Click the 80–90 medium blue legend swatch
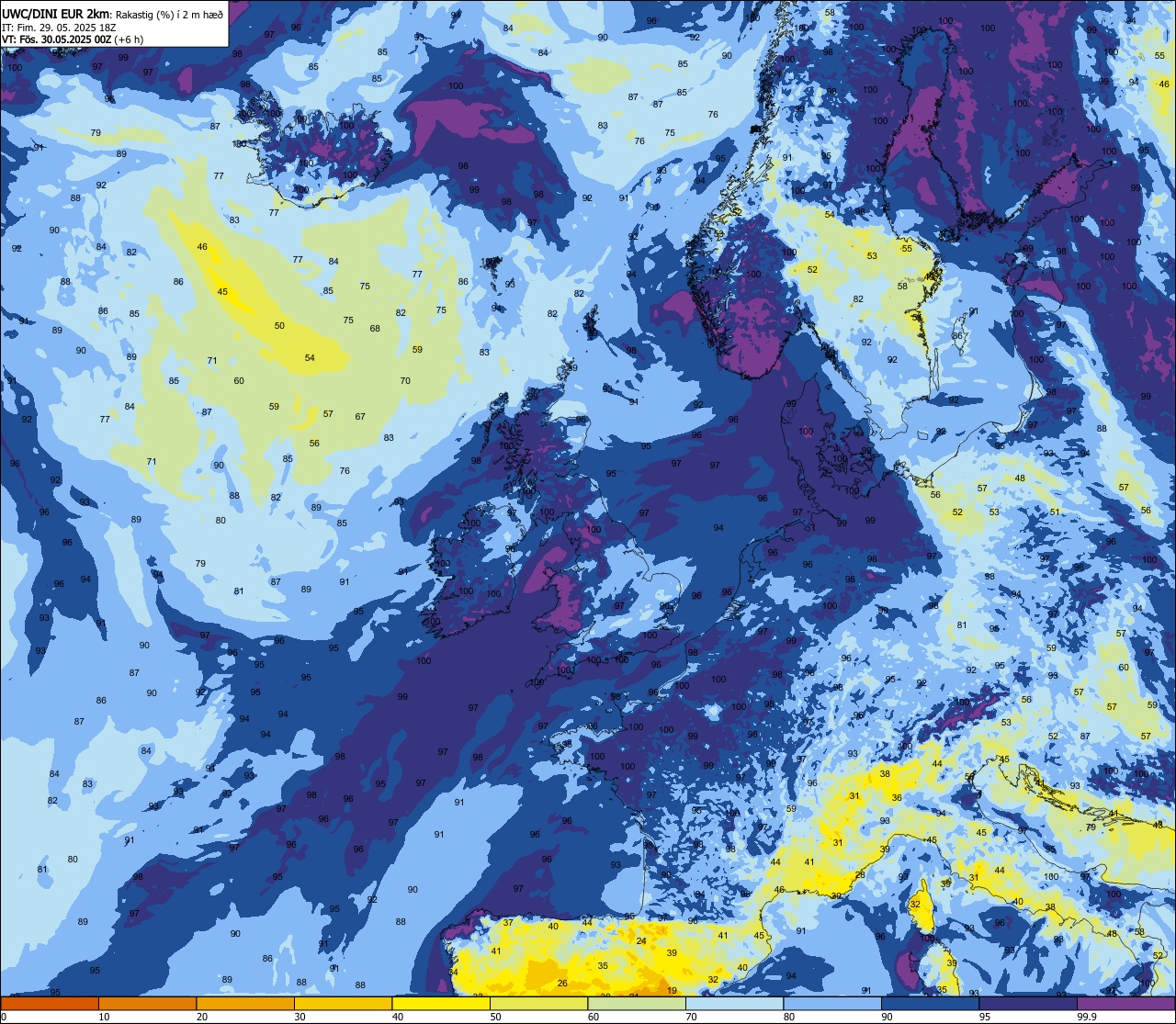The height and width of the screenshot is (1024, 1176). coord(832,1003)
